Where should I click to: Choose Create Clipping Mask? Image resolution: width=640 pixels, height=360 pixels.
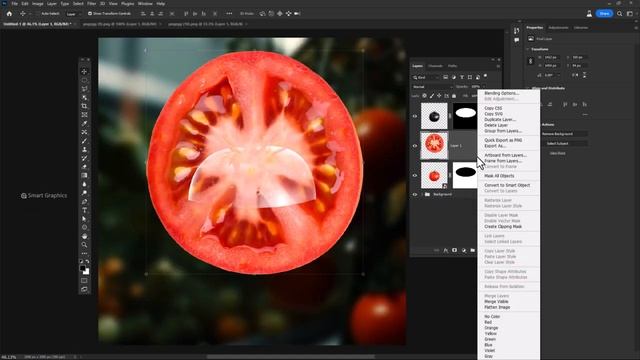click(x=503, y=227)
